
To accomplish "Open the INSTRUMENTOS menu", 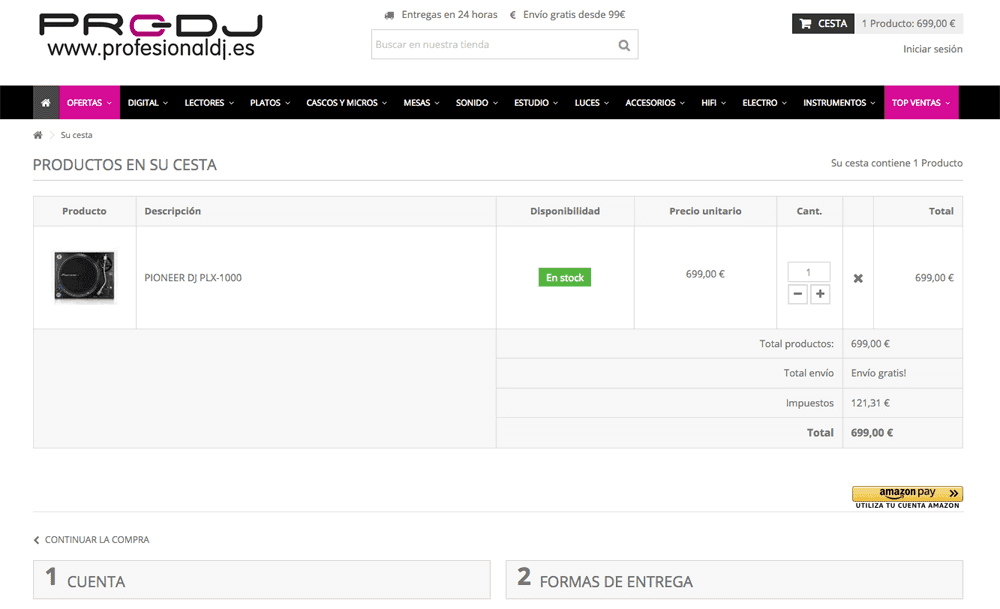I will coord(839,103).
